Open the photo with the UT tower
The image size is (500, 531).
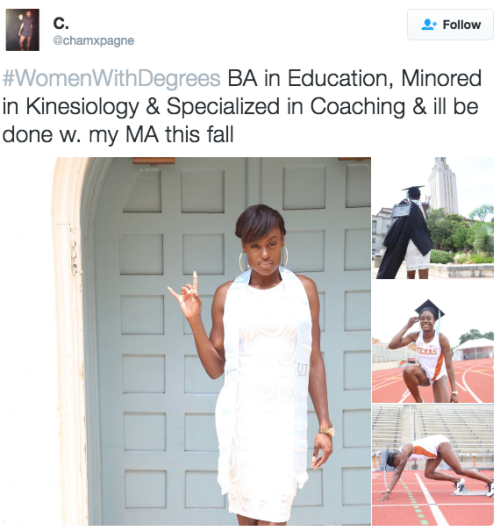click(x=433, y=218)
